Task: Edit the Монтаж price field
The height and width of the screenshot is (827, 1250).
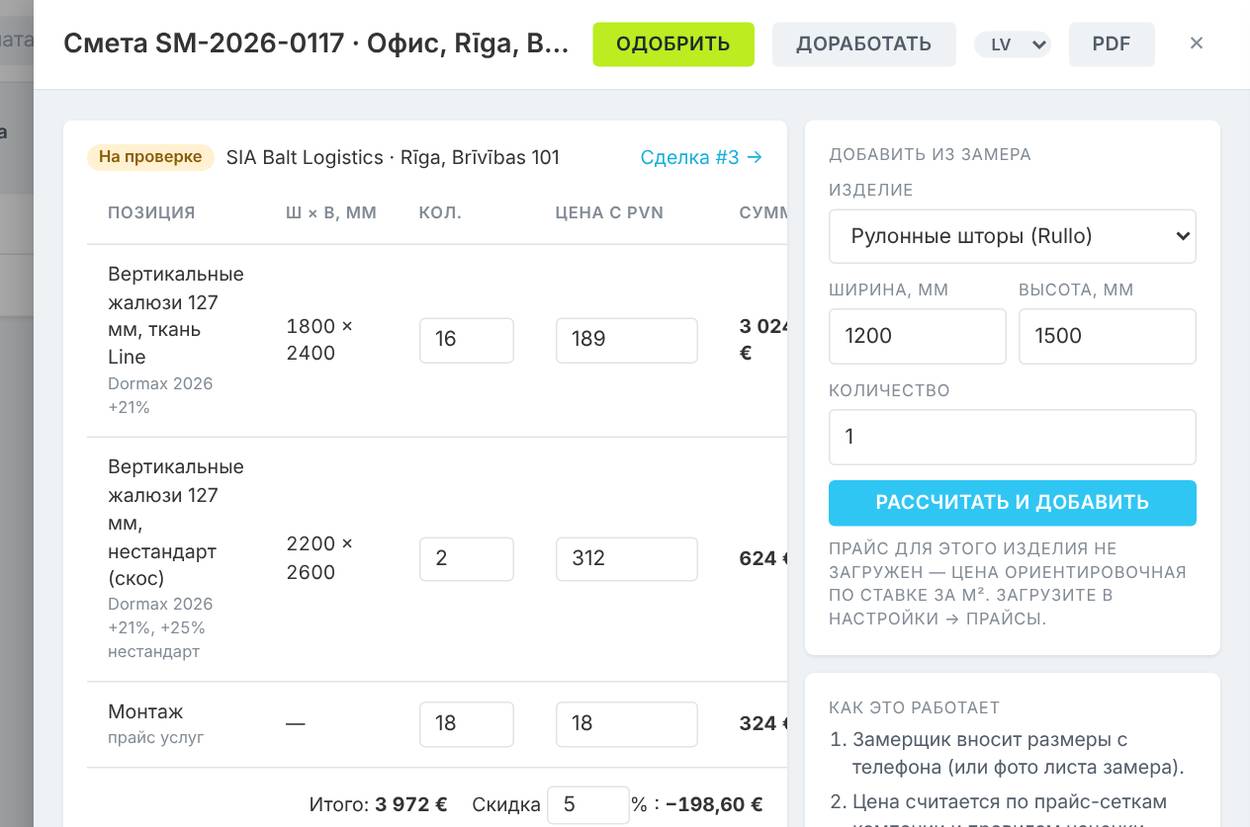Action: pyautogui.click(x=626, y=723)
